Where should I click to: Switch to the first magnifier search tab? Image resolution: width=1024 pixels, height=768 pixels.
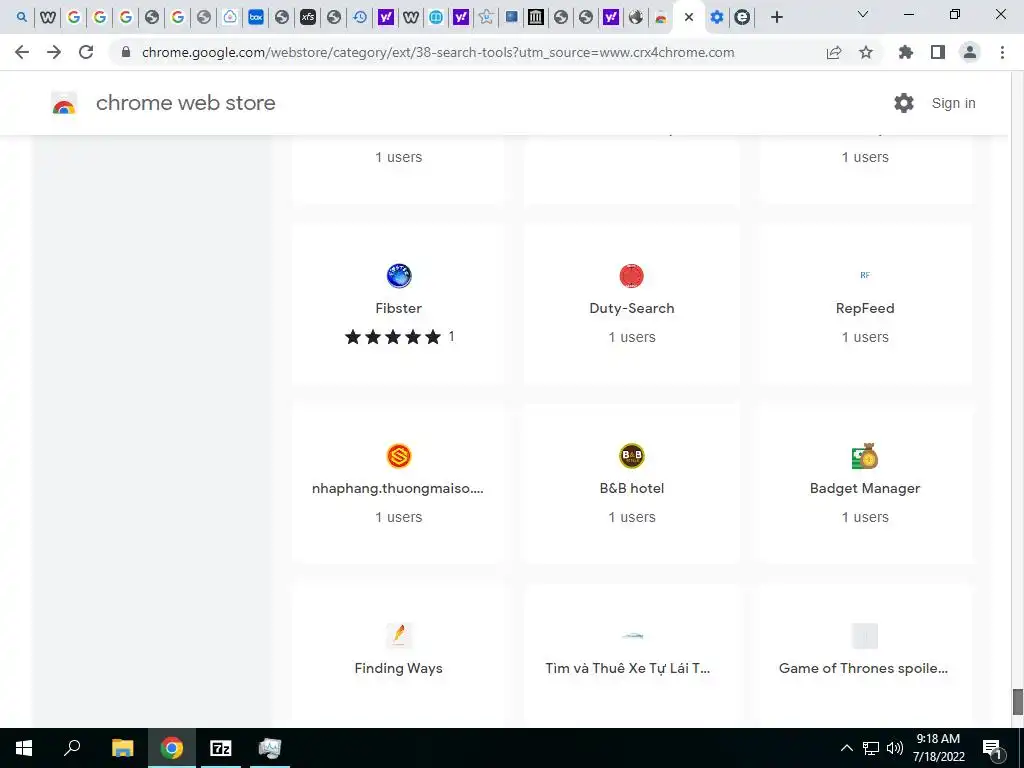point(22,17)
